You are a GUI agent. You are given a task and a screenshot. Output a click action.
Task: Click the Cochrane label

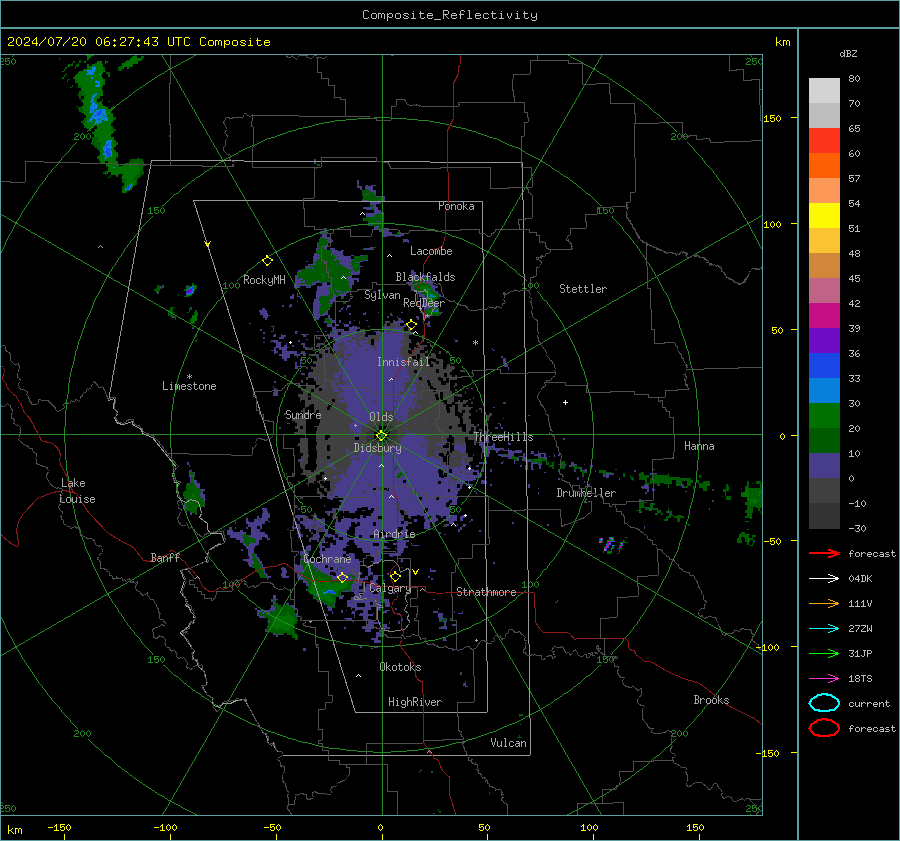click(x=327, y=559)
